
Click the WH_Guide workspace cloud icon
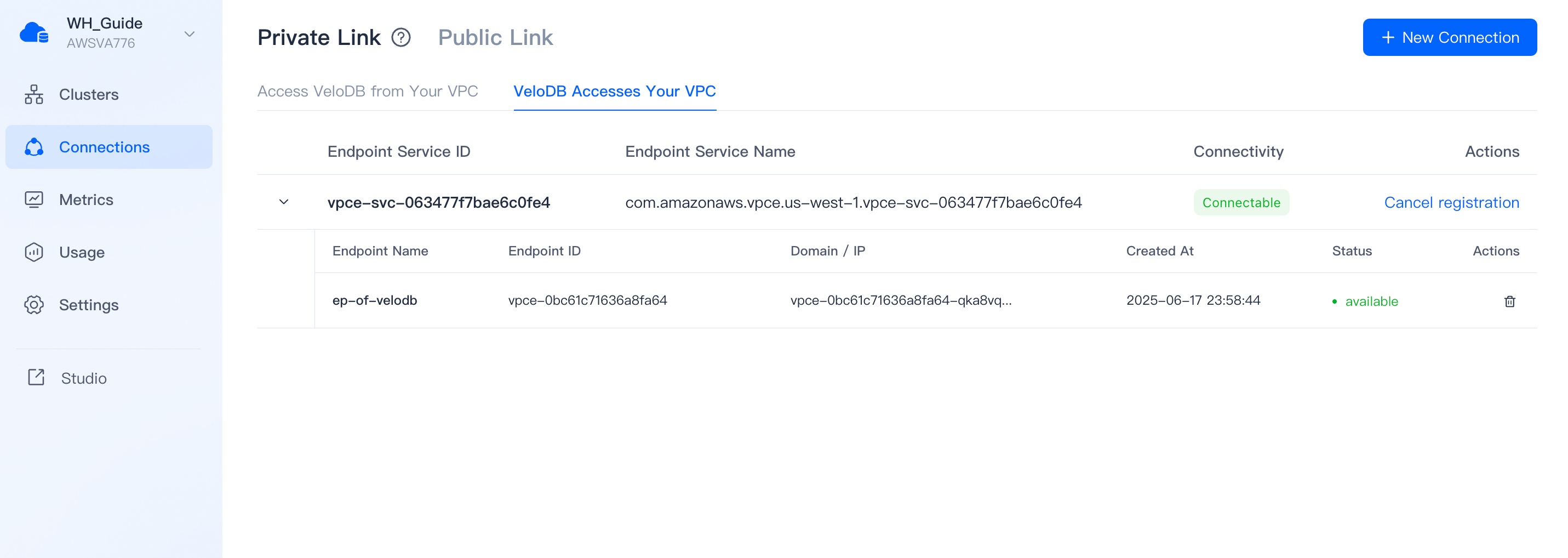(35, 32)
